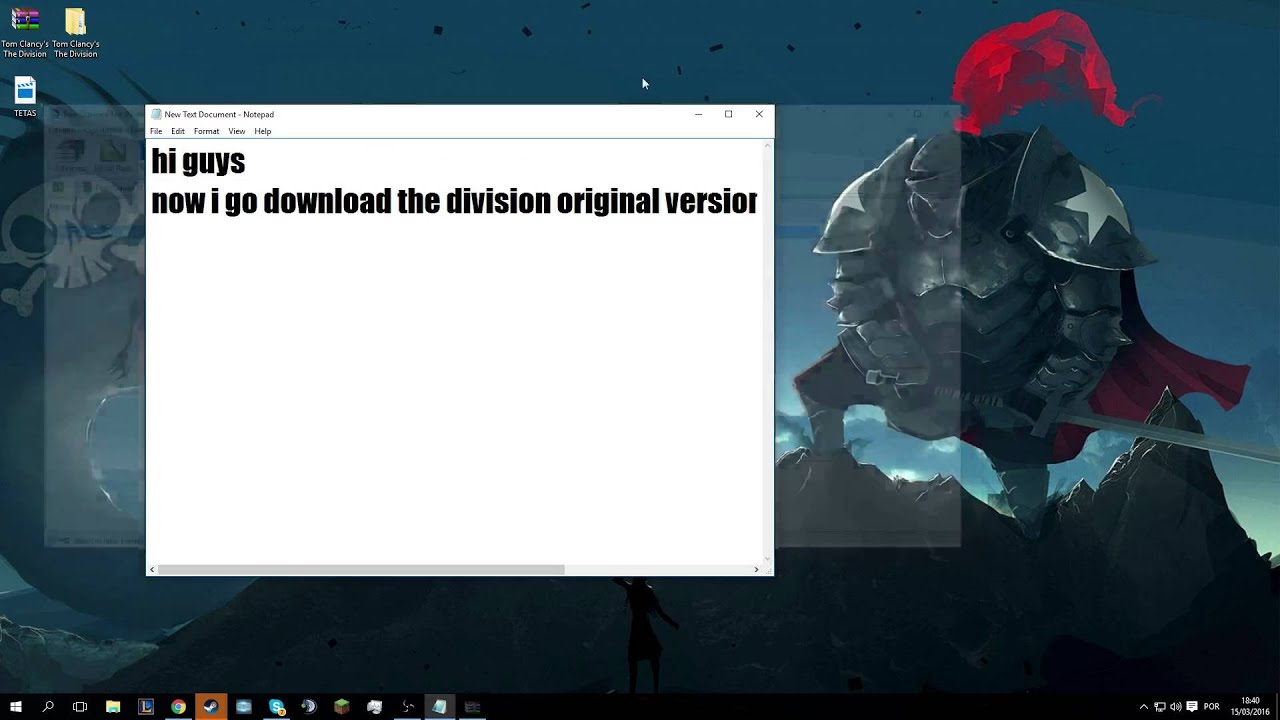1280x720 pixels.
Task: Show hidden system tray icons
Action: (x=1144, y=707)
